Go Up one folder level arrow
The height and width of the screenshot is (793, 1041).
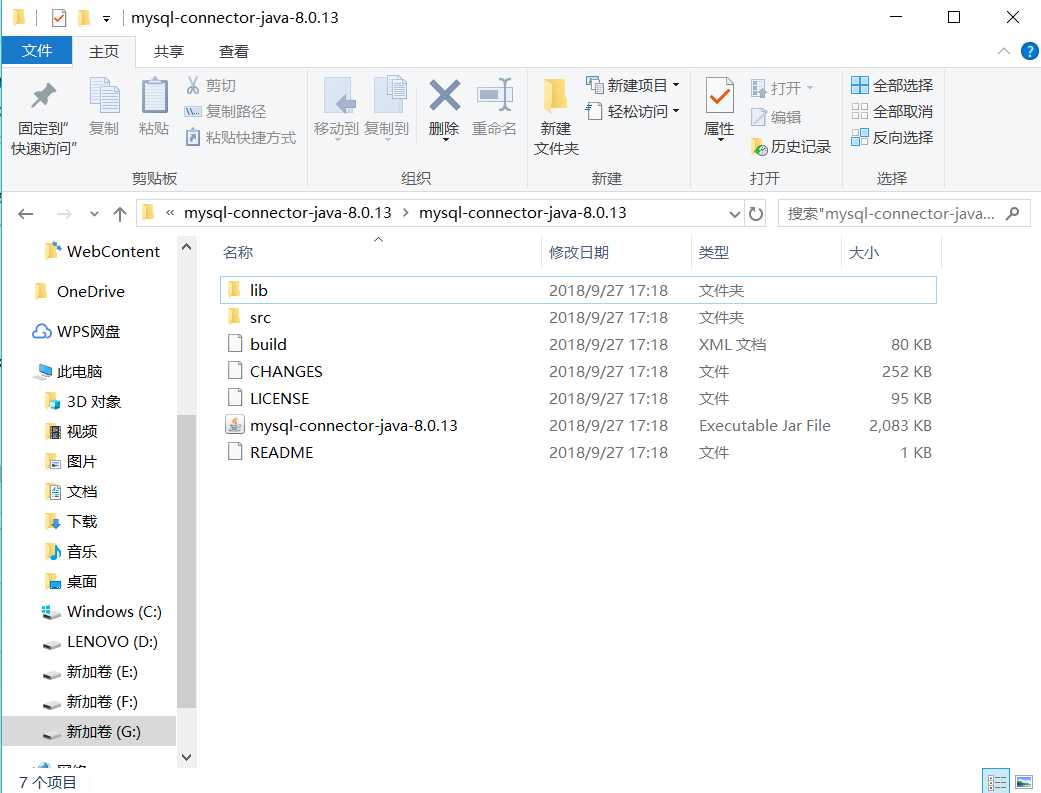(120, 214)
